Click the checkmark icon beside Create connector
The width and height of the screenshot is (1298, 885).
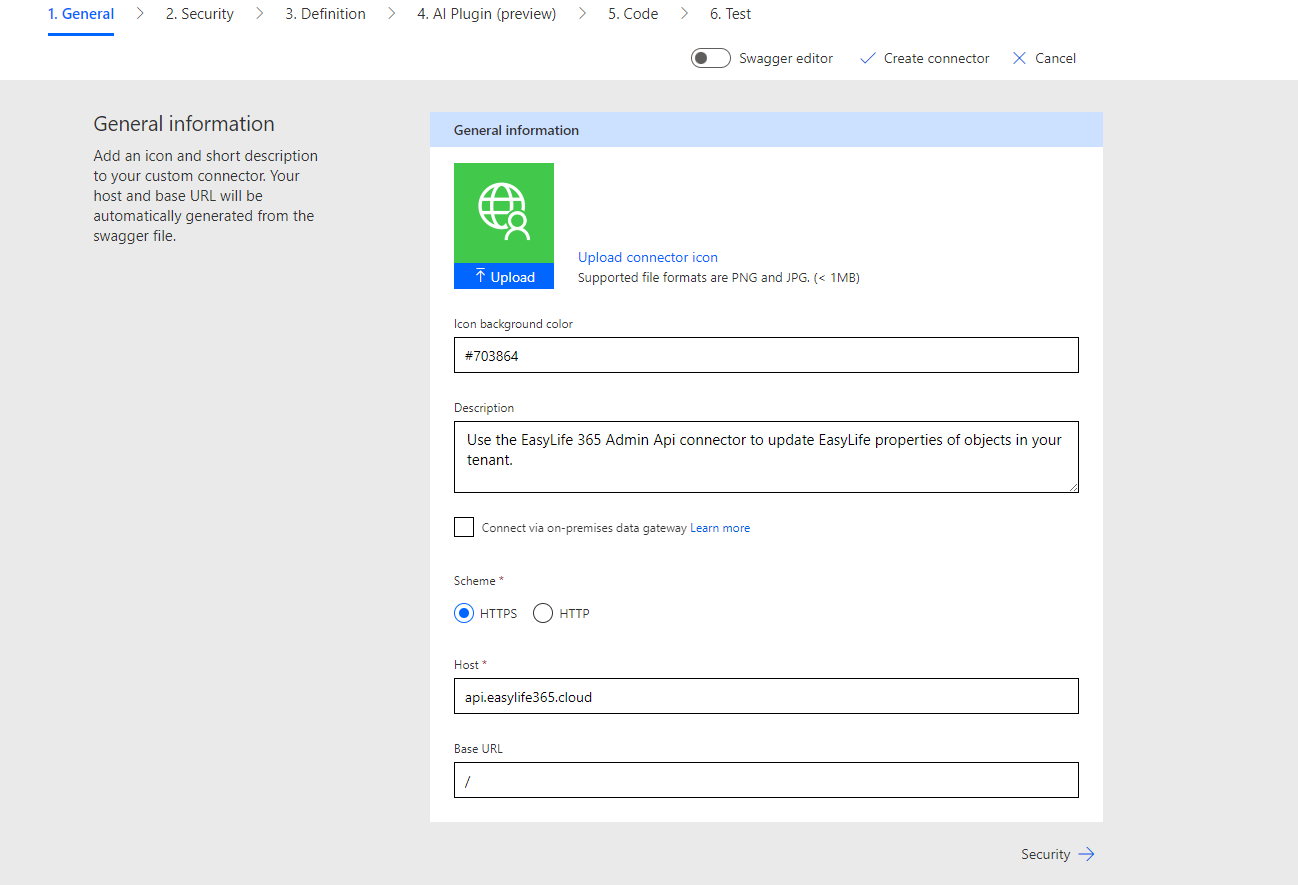pos(866,58)
